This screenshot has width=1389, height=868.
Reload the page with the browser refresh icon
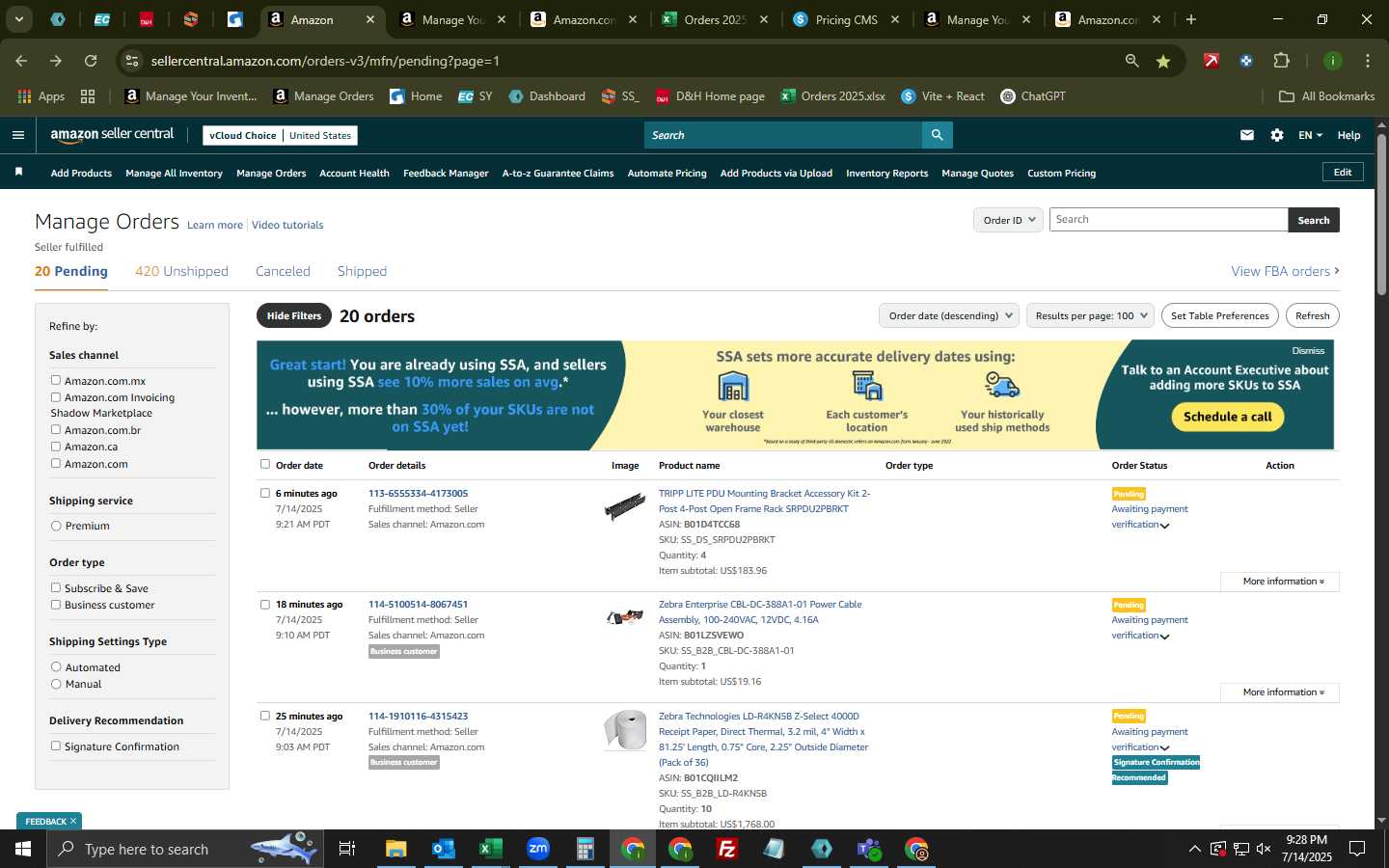[x=91, y=61]
